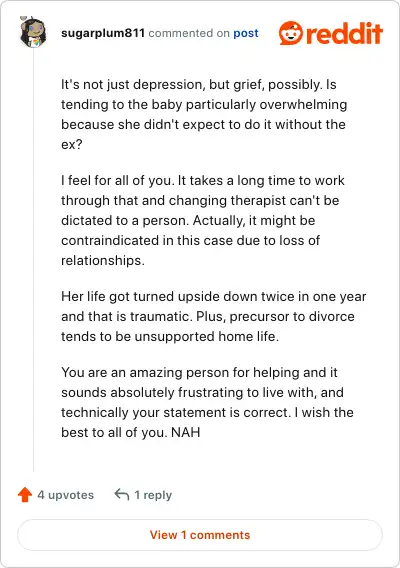Open sugarplum811's avatar image

[x=33, y=32]
